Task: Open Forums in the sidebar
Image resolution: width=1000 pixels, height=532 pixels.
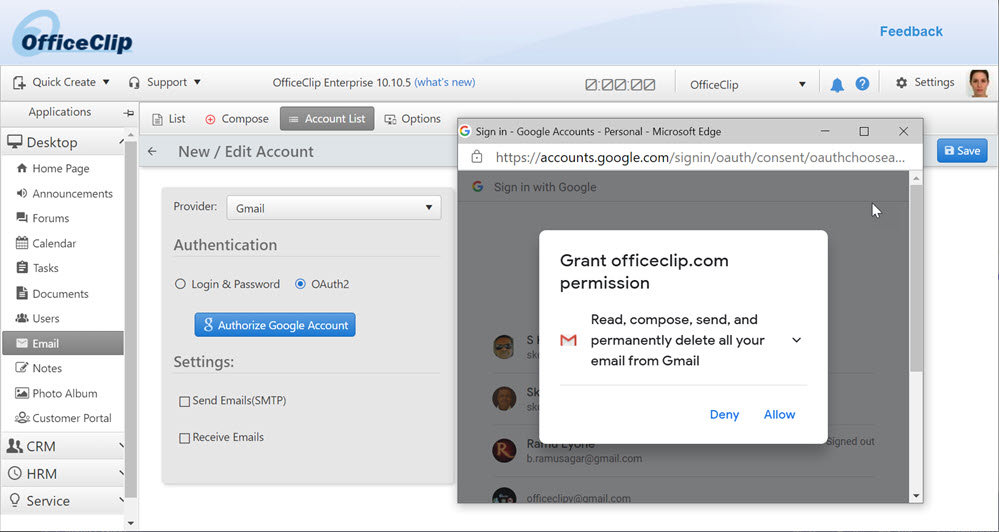Action: [x=43, y=218]
